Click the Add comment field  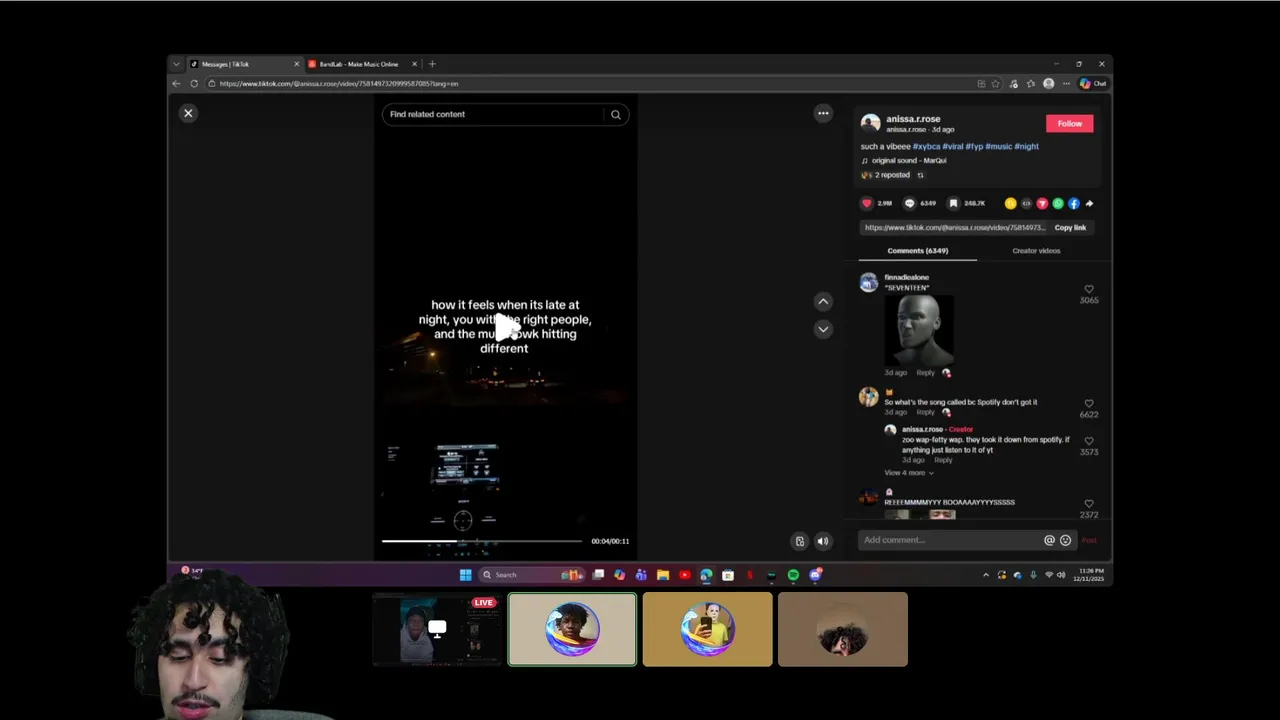click(x=950, y=540)
